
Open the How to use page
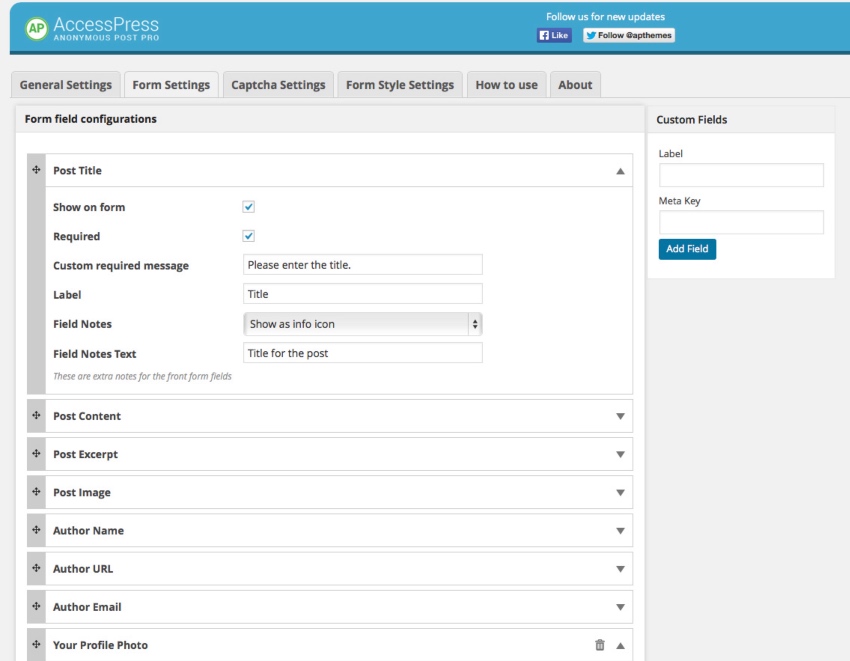pyautogui.click(x=506, y=85)
